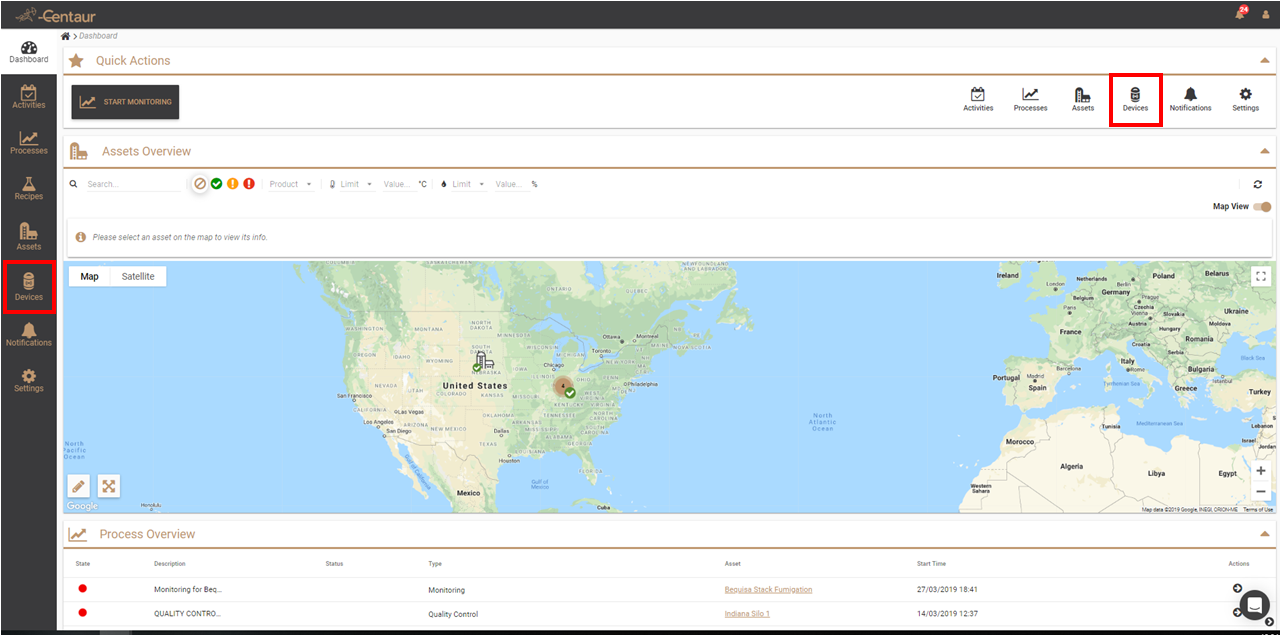Enter fullscreen mode on the map

coord(1261,277)
